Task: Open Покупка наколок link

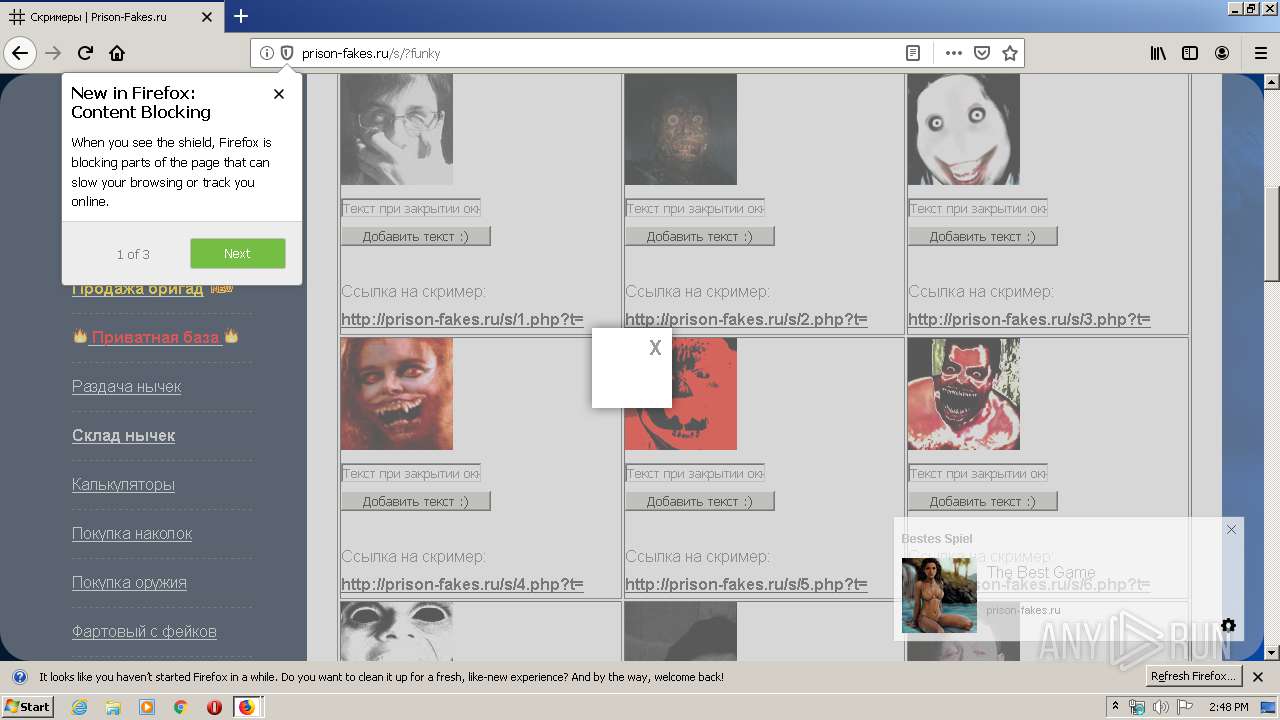Action: [132, 533]
